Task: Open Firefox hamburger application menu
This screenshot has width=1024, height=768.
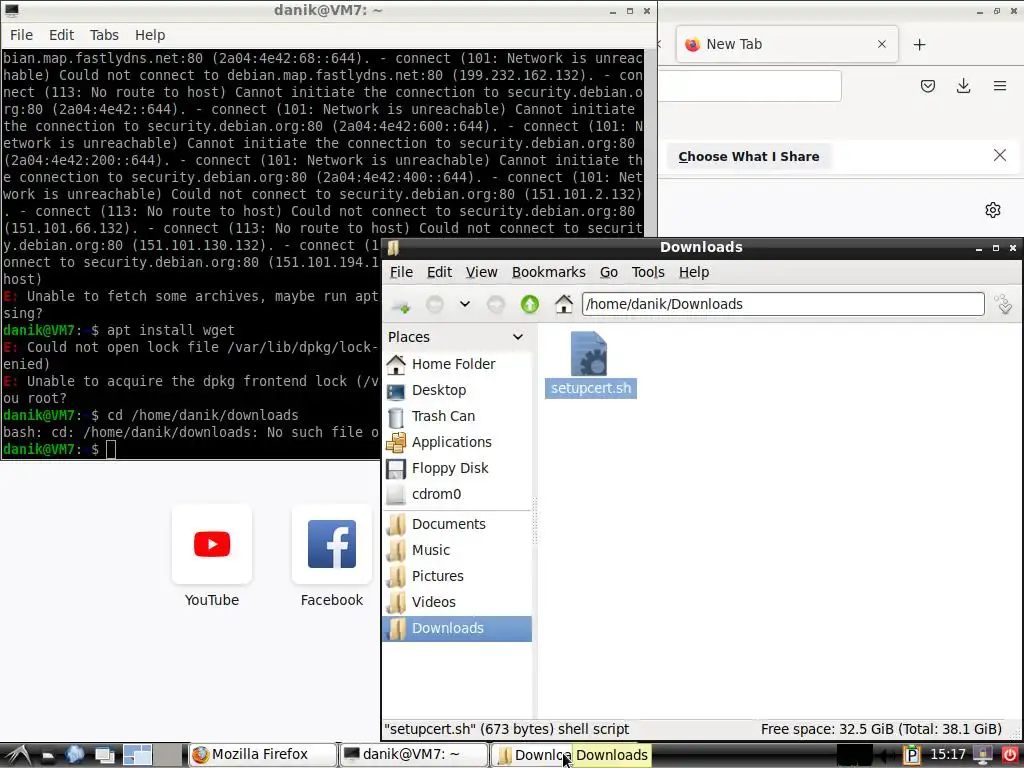Action: (x=1000, y=86)
